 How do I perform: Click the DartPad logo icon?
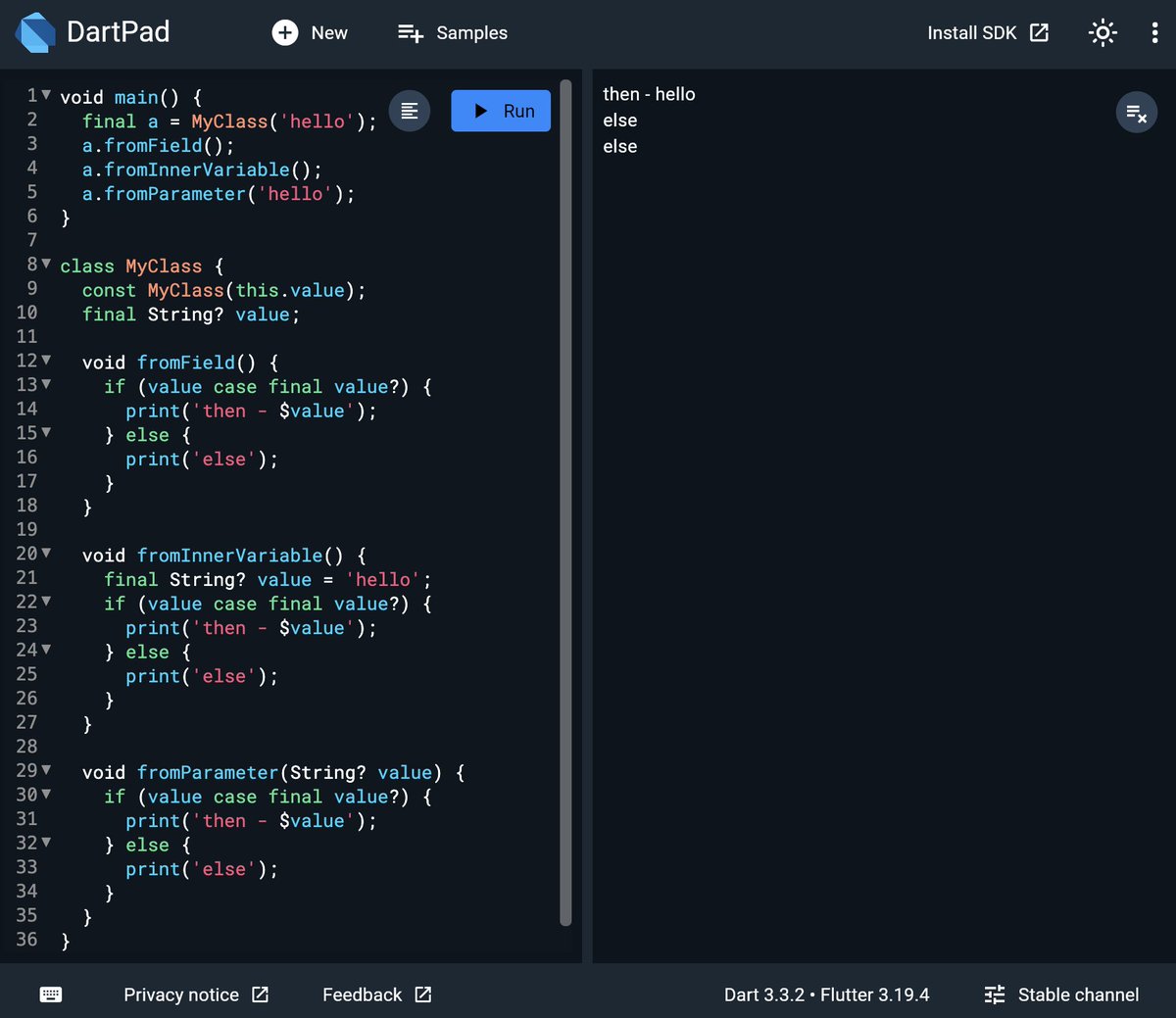point(35,32)
